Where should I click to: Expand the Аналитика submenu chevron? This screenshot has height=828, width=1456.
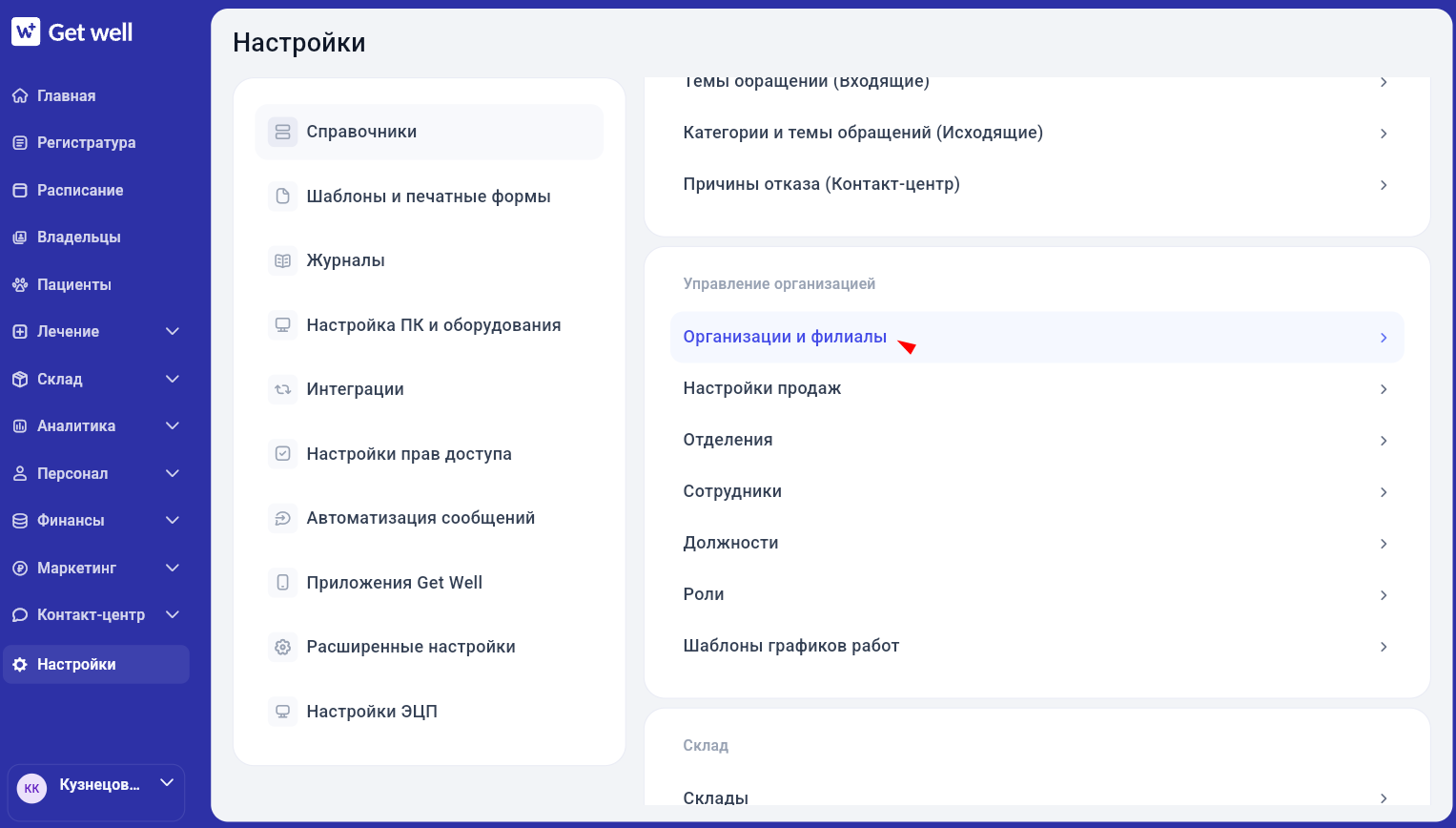tap(173, 425)
